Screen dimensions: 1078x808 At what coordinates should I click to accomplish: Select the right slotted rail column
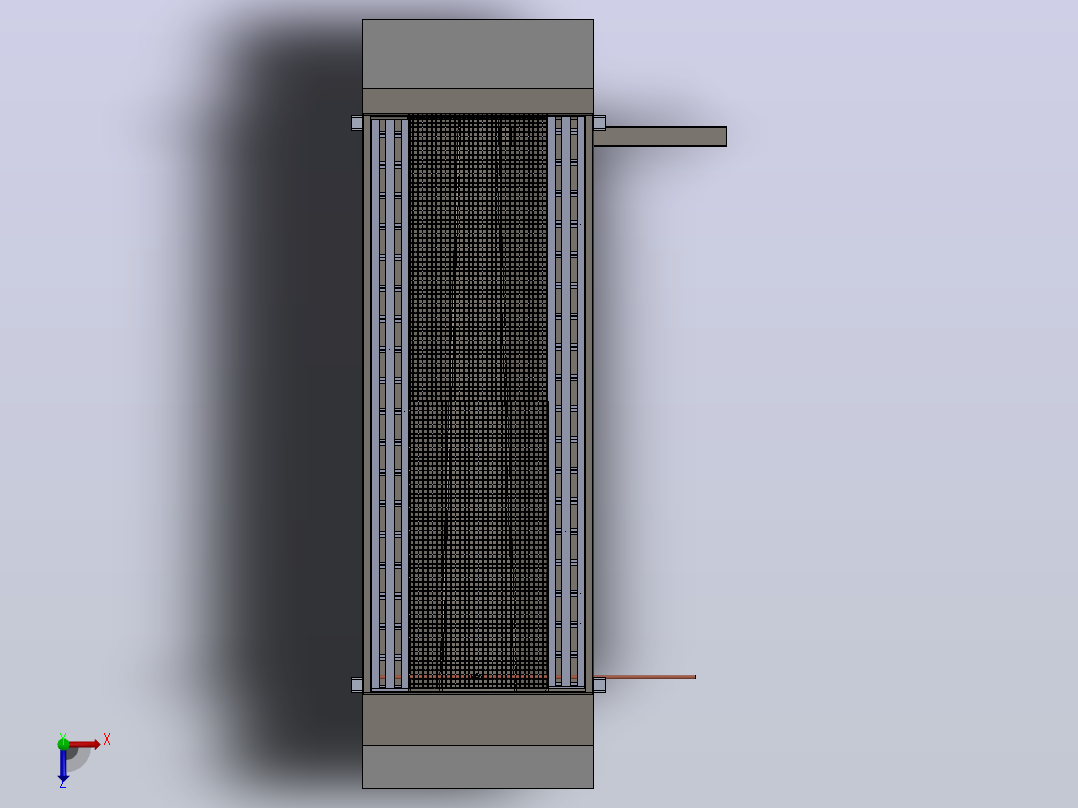566,403
